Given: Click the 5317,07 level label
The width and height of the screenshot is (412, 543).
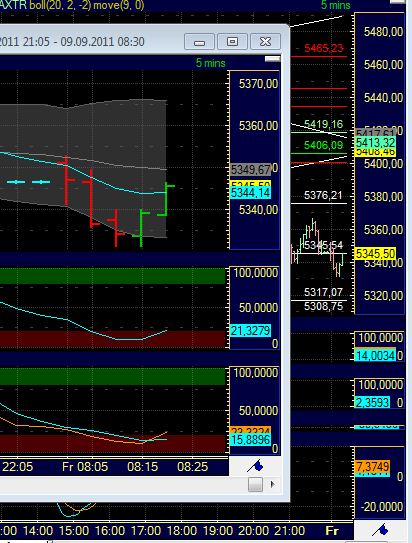Looking at the screenshot, I should tap(323, 292).
